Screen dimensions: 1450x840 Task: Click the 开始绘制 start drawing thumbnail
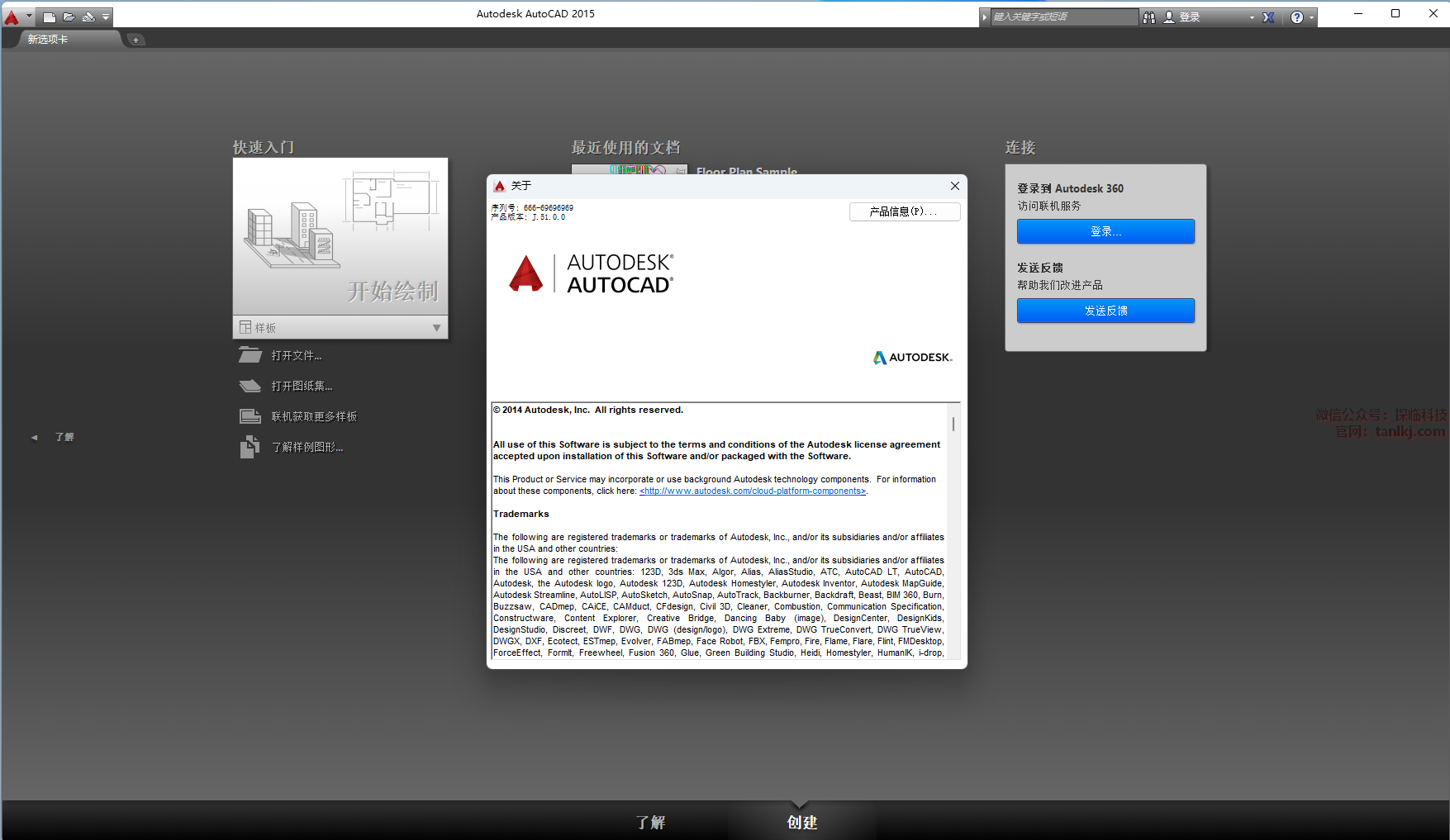tap(340, 236)
